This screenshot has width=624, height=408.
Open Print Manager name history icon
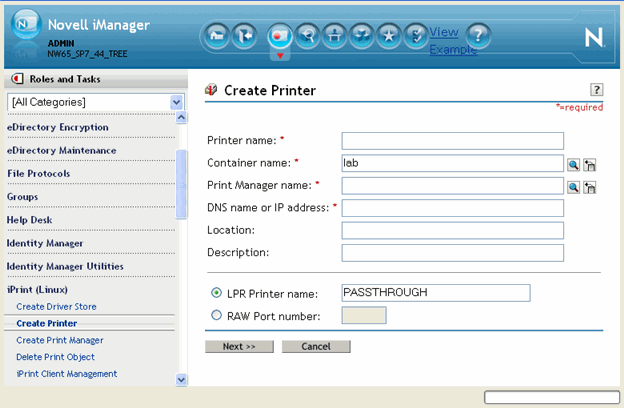(589, 187)
